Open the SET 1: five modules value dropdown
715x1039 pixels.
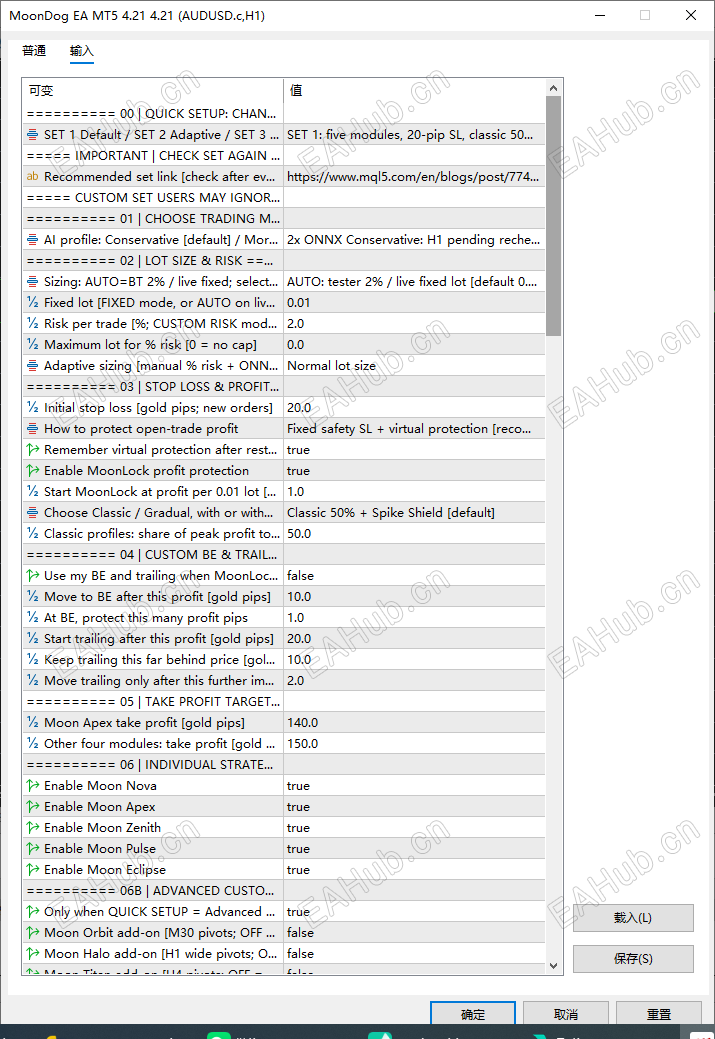[414, 135]
